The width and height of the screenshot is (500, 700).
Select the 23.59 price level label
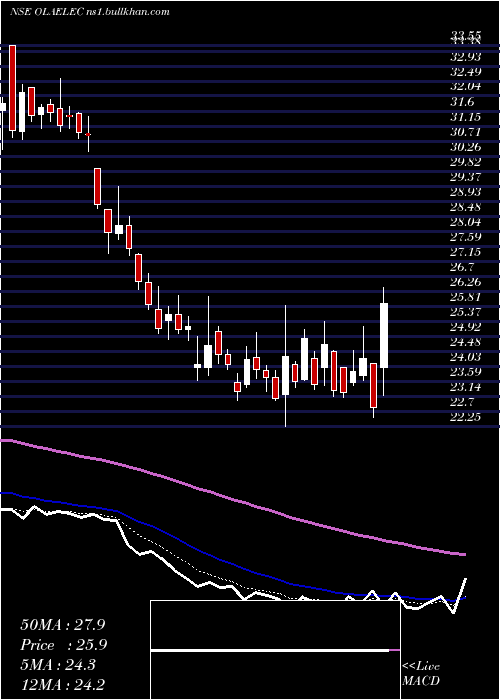coord(466,372)
